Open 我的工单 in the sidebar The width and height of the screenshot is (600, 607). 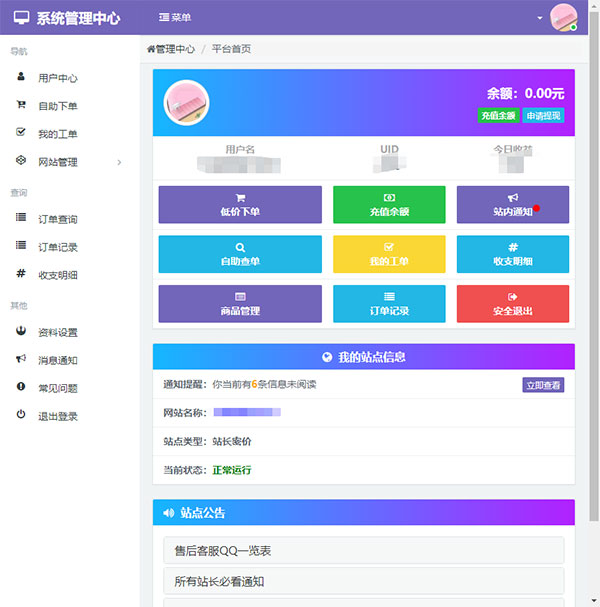tap(57, 134)
